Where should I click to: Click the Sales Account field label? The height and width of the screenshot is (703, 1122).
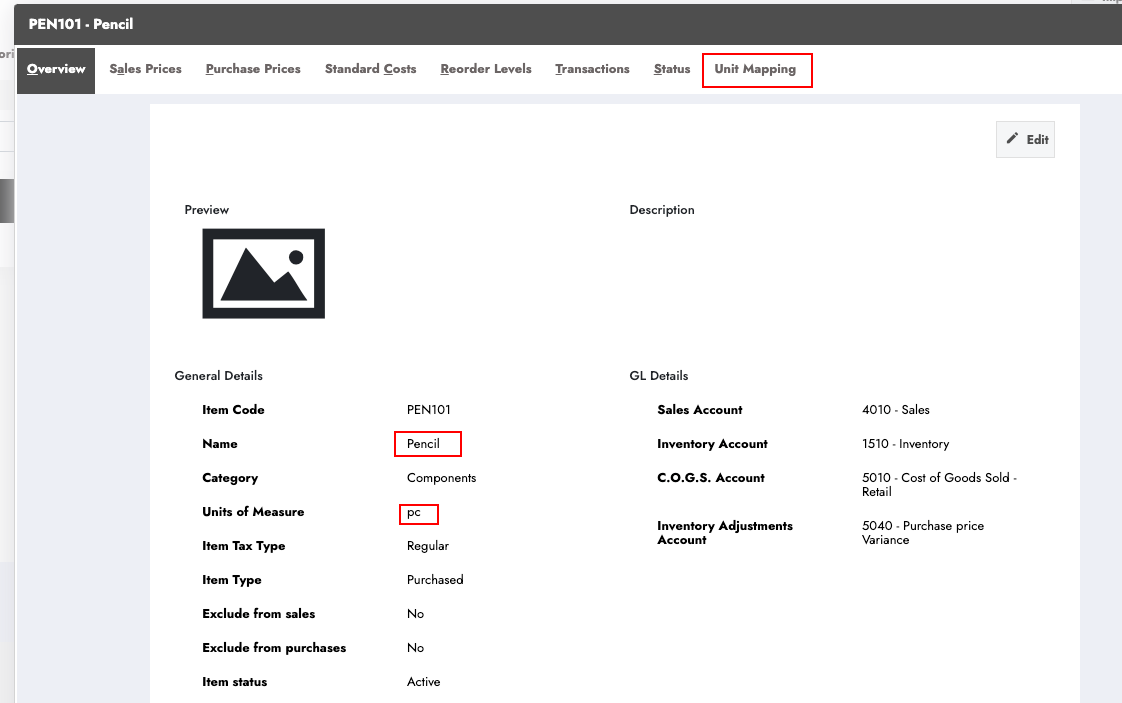pyautogui.click(x=700, y=409)
